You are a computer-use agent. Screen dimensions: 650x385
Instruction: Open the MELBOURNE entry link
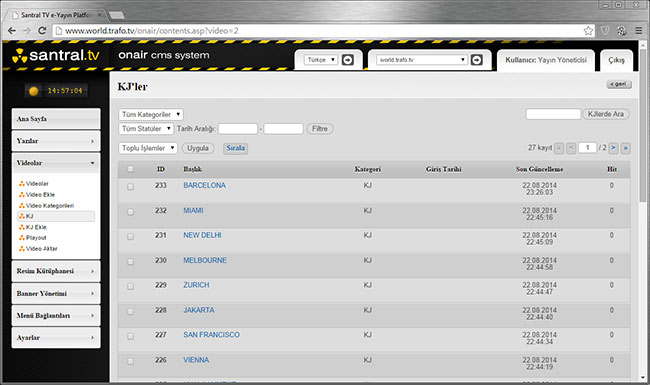click(x=205, y=260)
